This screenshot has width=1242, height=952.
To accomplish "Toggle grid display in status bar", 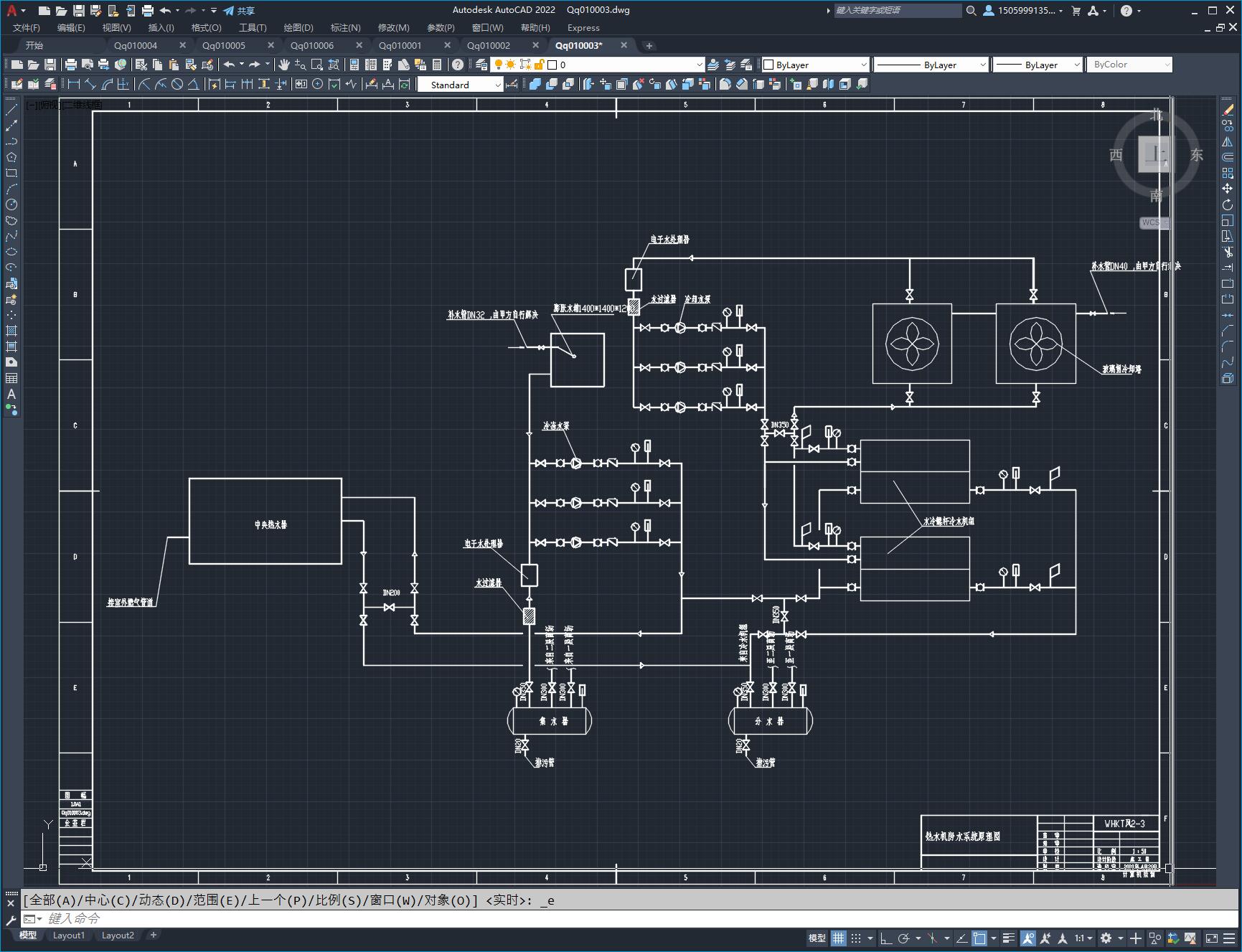I will tap(838, 938).
